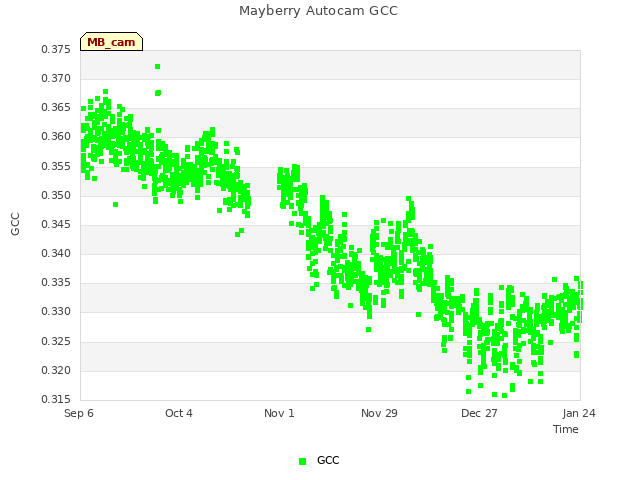Click the highest outlier point near 0.372
Screen dimensions: 640x480
tap(158, 67)
